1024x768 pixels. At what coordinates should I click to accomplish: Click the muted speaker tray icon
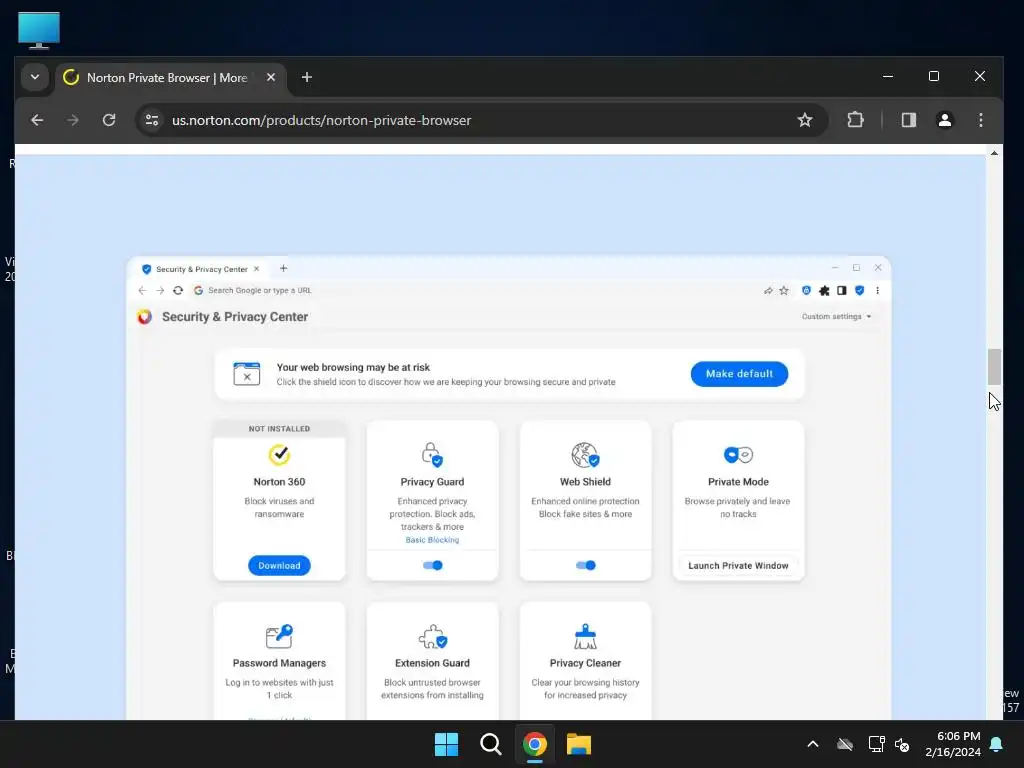coord(902,744)
